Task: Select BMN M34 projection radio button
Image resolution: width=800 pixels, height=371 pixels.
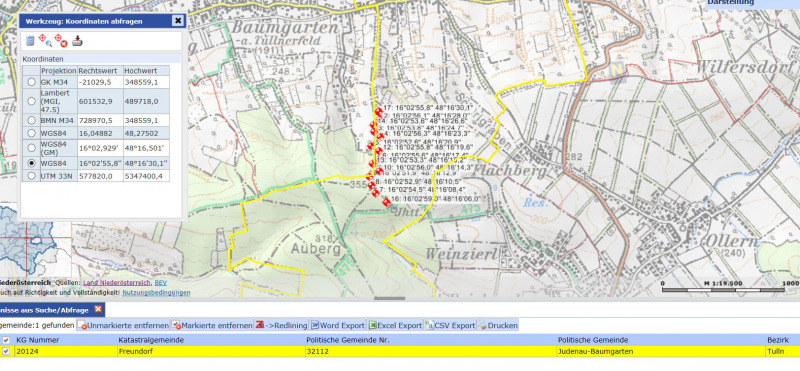Action: tap(32, 120)
